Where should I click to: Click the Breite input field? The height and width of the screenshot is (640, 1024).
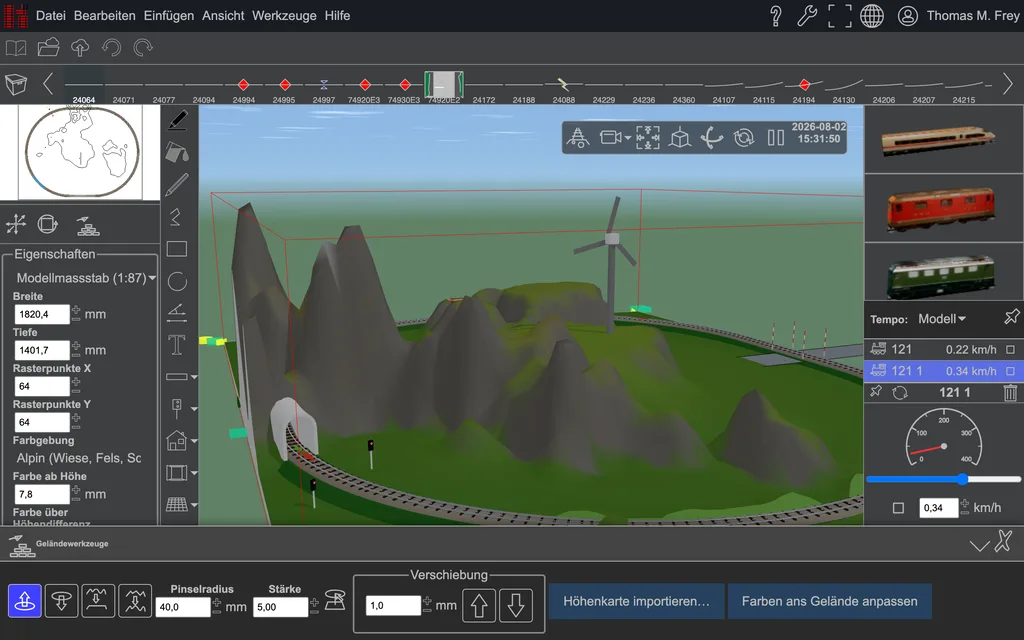coord(42,314)
